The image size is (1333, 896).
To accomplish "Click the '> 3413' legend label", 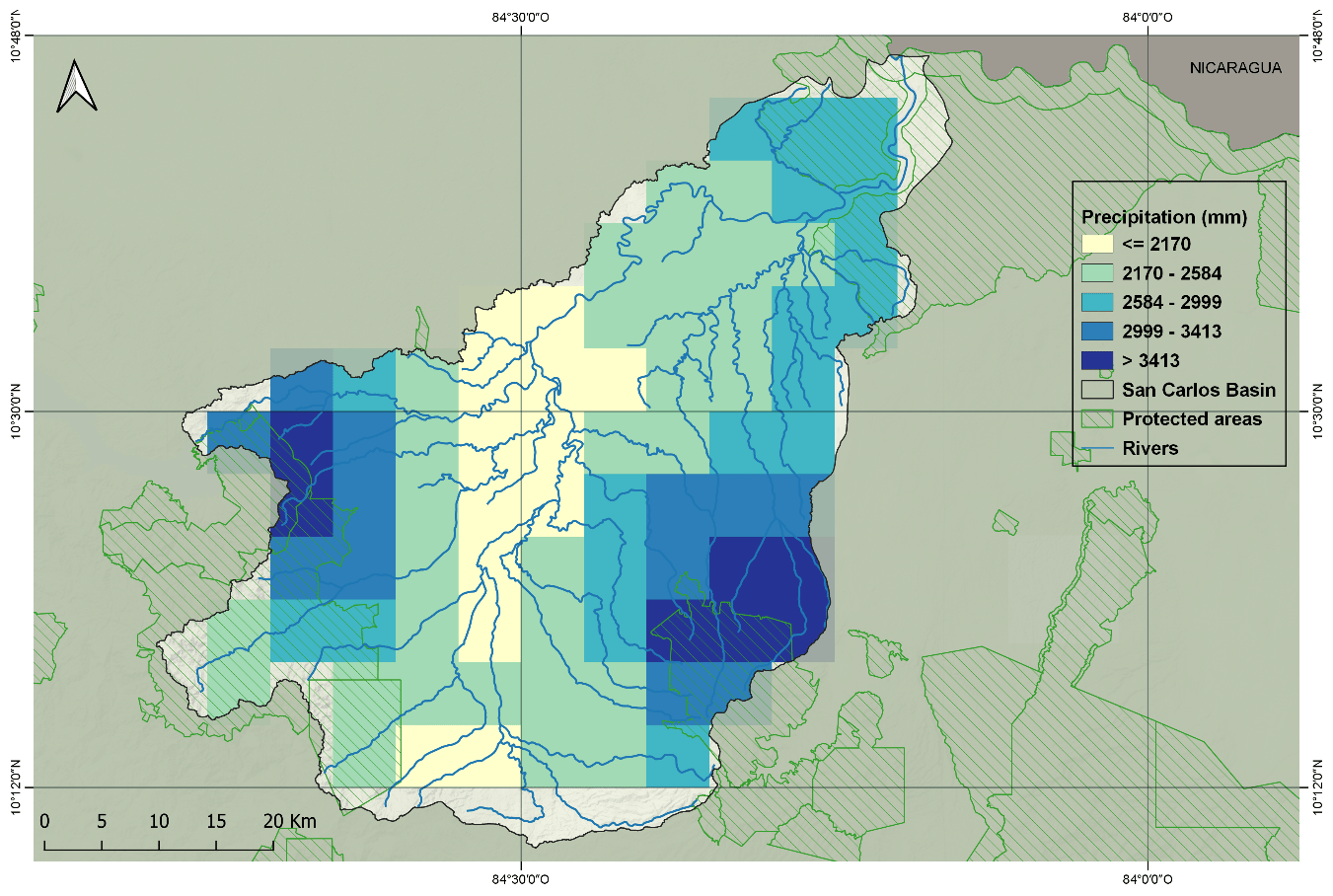I will pos(1151,360).
